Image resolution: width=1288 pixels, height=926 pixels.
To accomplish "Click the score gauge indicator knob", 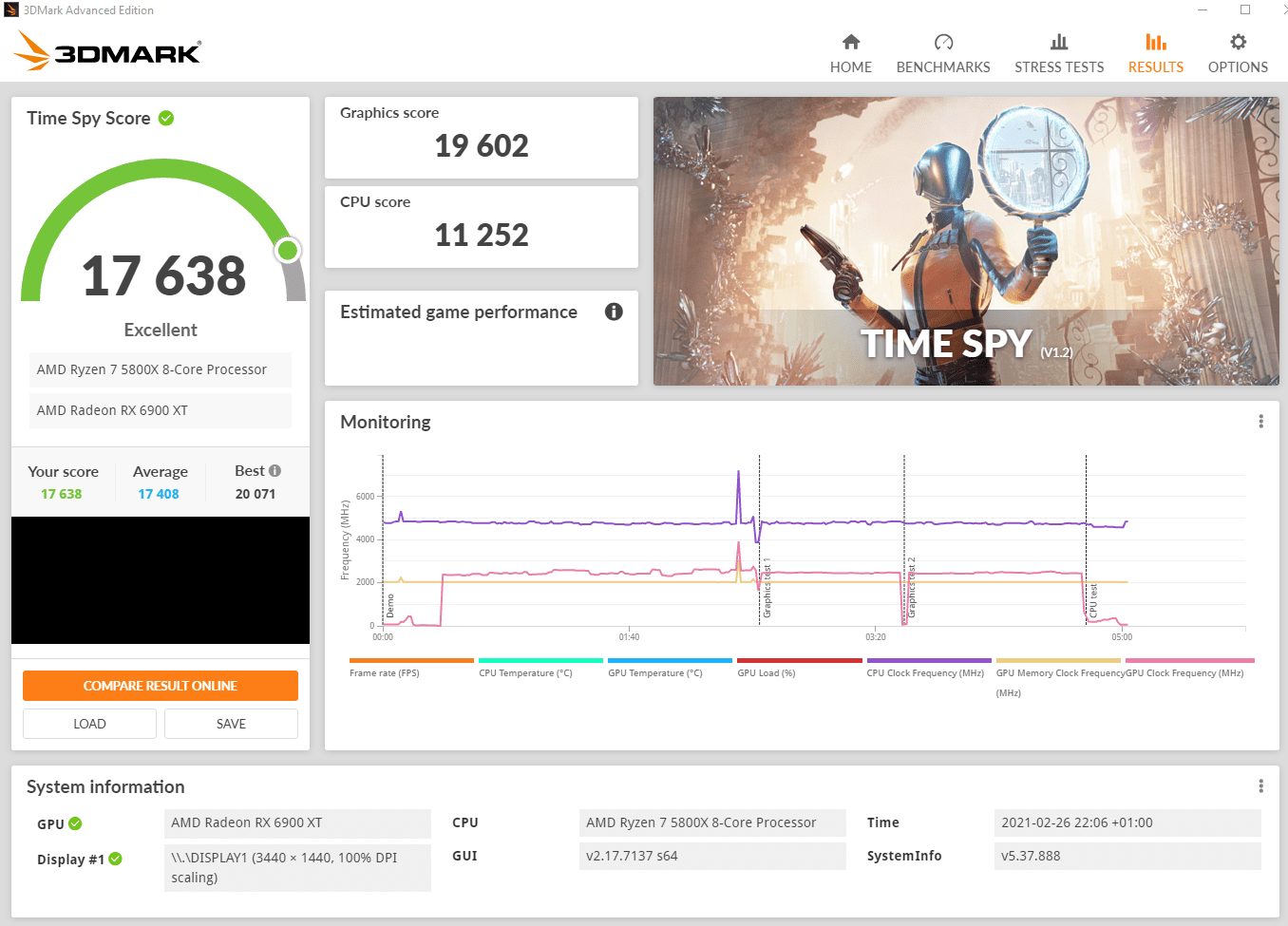I will [288, 250].
